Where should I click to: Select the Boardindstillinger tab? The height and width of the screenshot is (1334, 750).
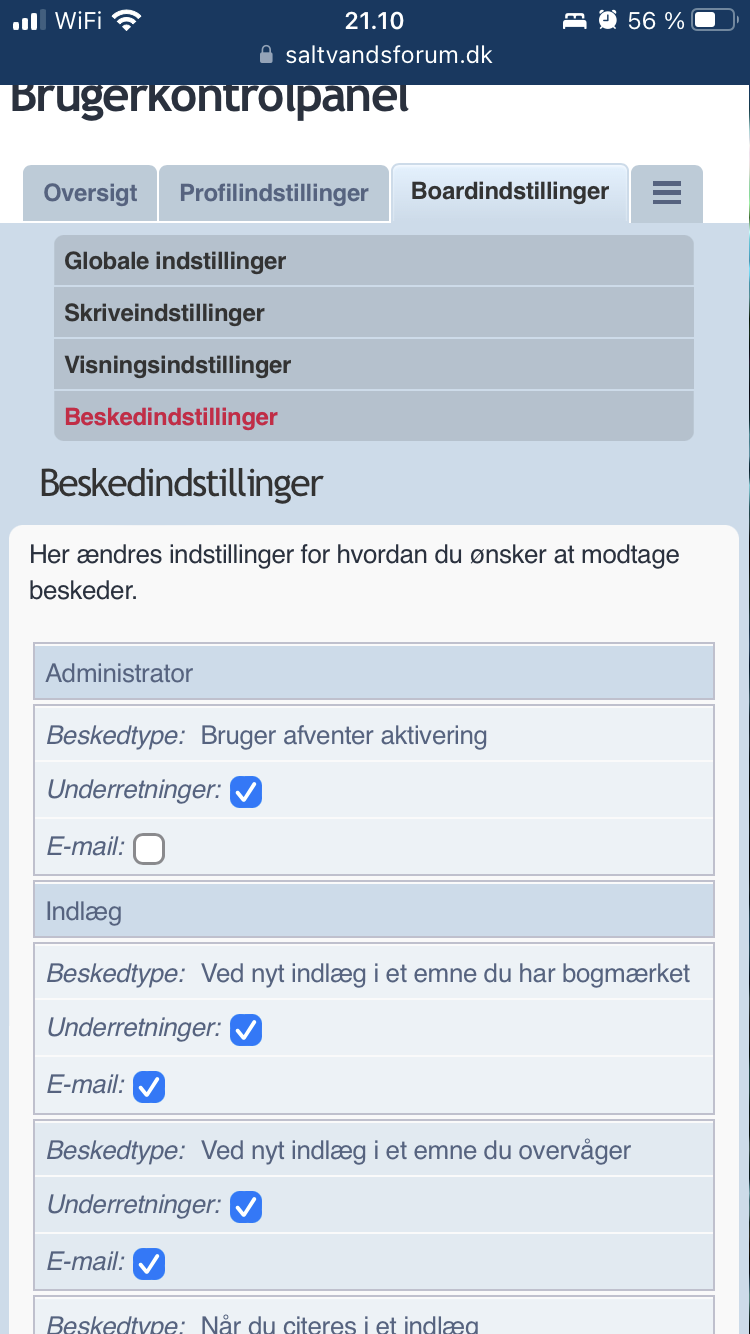(x=510, y=192)
